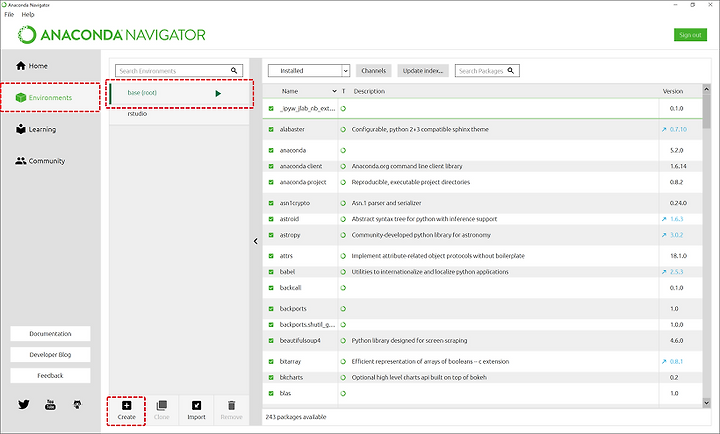Click the backports.shutil package name

point(307,325)
